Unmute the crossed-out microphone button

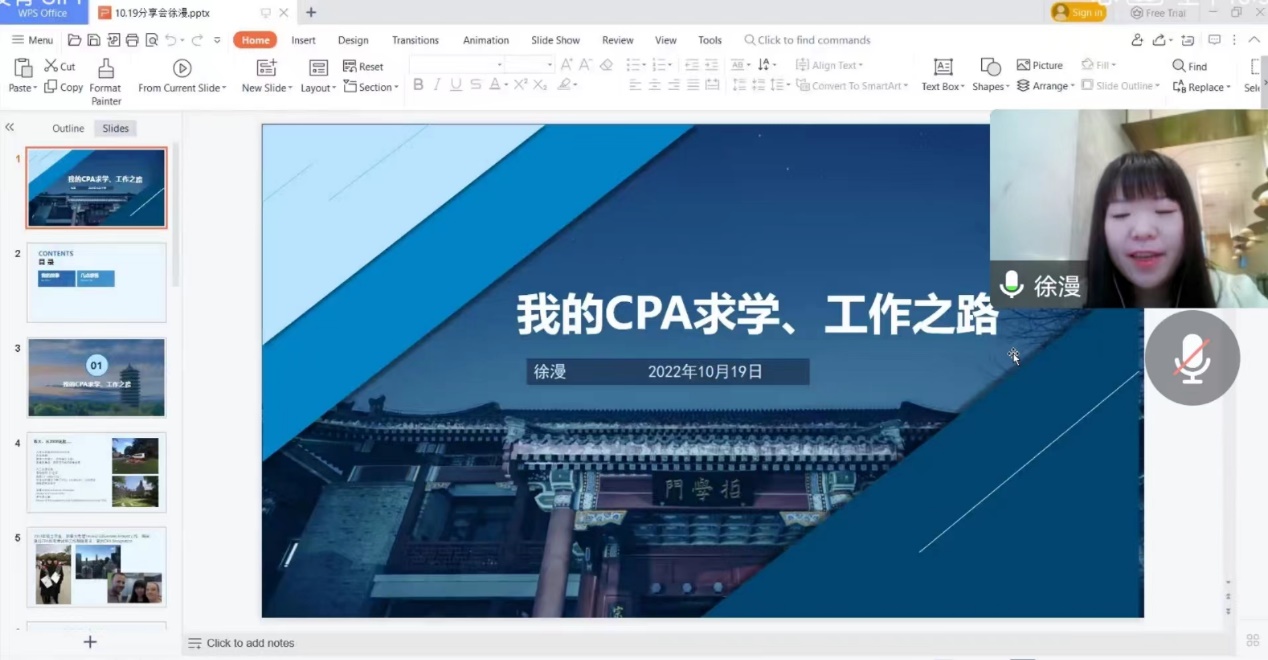[1192, 358]
